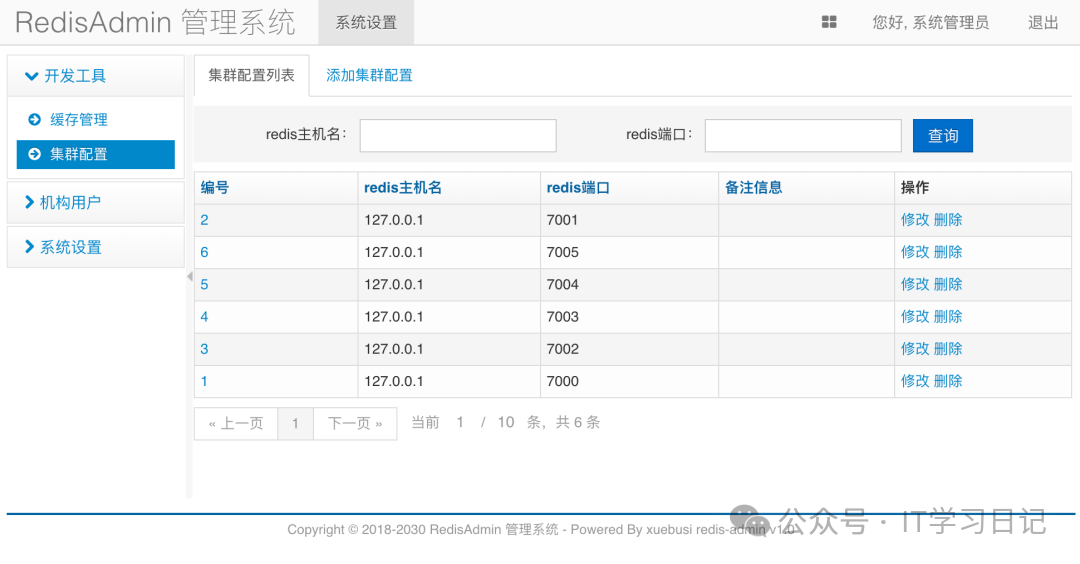
Task: Click 删除 for the port 7004 row
Action: [x=948, y=284]
